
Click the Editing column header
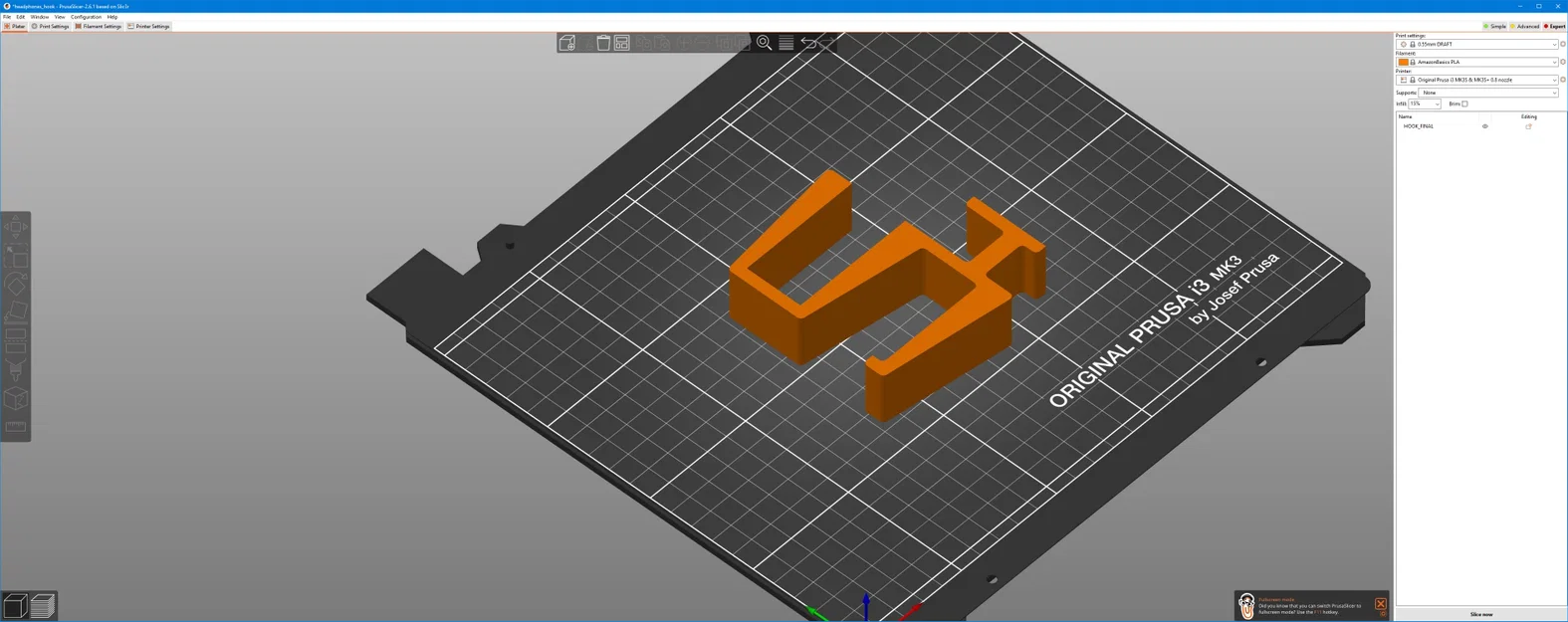pyautogui.click(x=1528, y=116)
